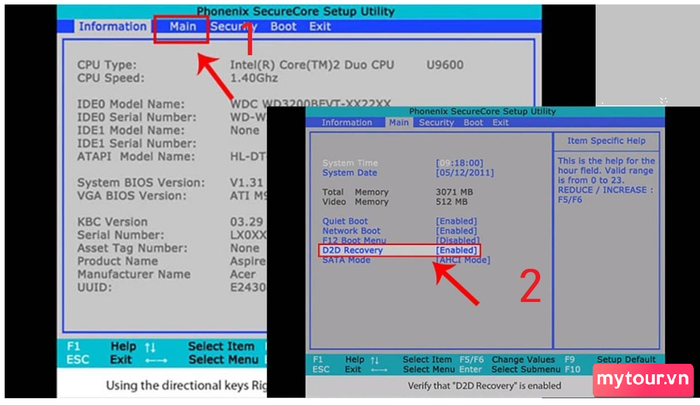The image size is (700, 405).
Task: Click the "Item Specific Help" heading
Action: pyautogui.click(x=606, y=141)
